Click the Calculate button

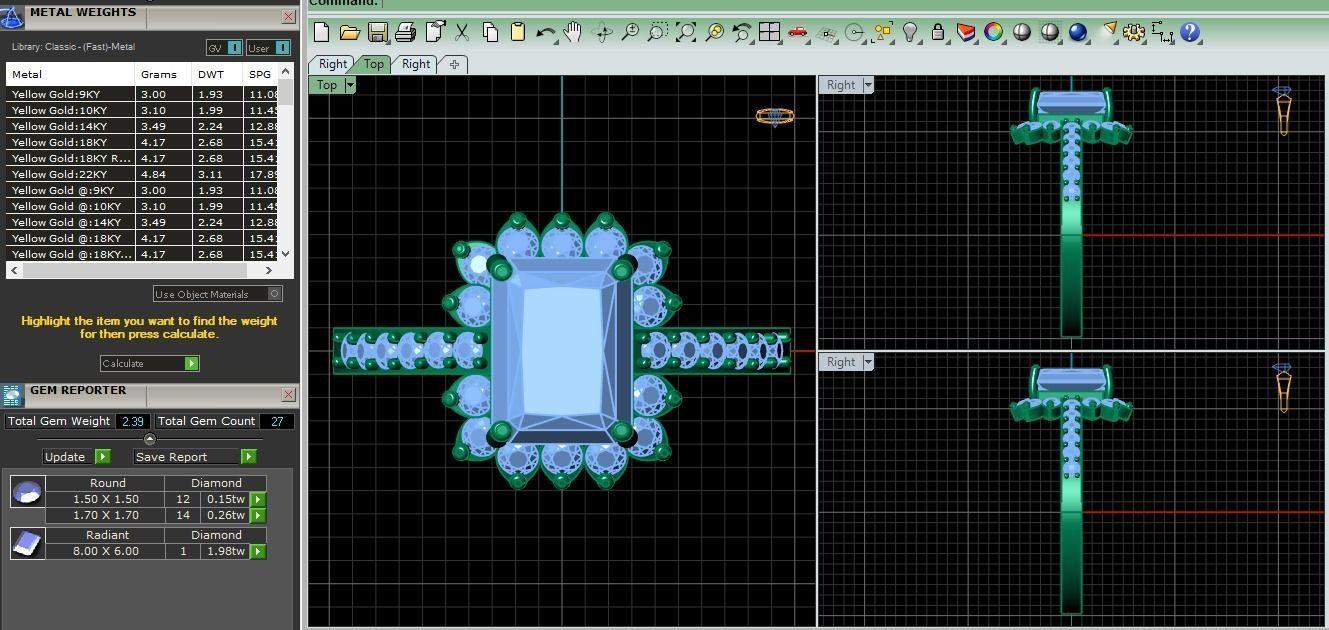tap(150, 363)
